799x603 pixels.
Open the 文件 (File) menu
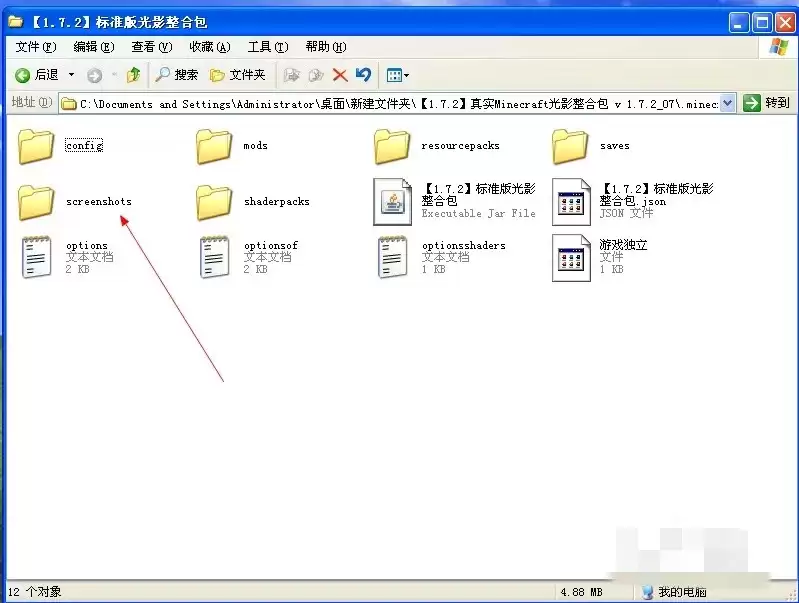click(35, 47)
